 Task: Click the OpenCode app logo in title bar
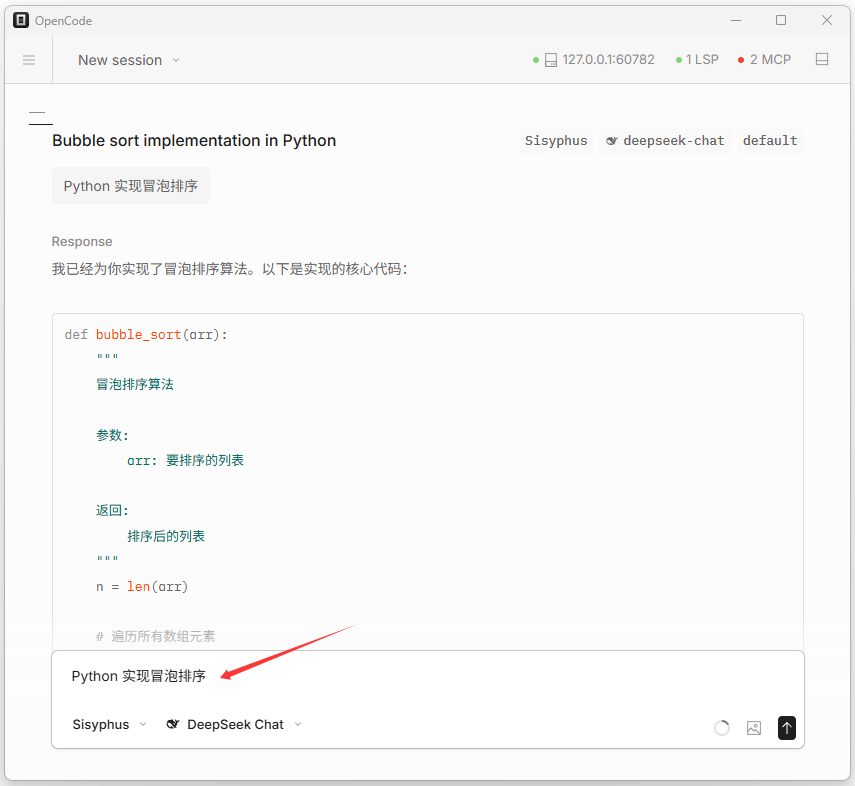click(20, 20)
